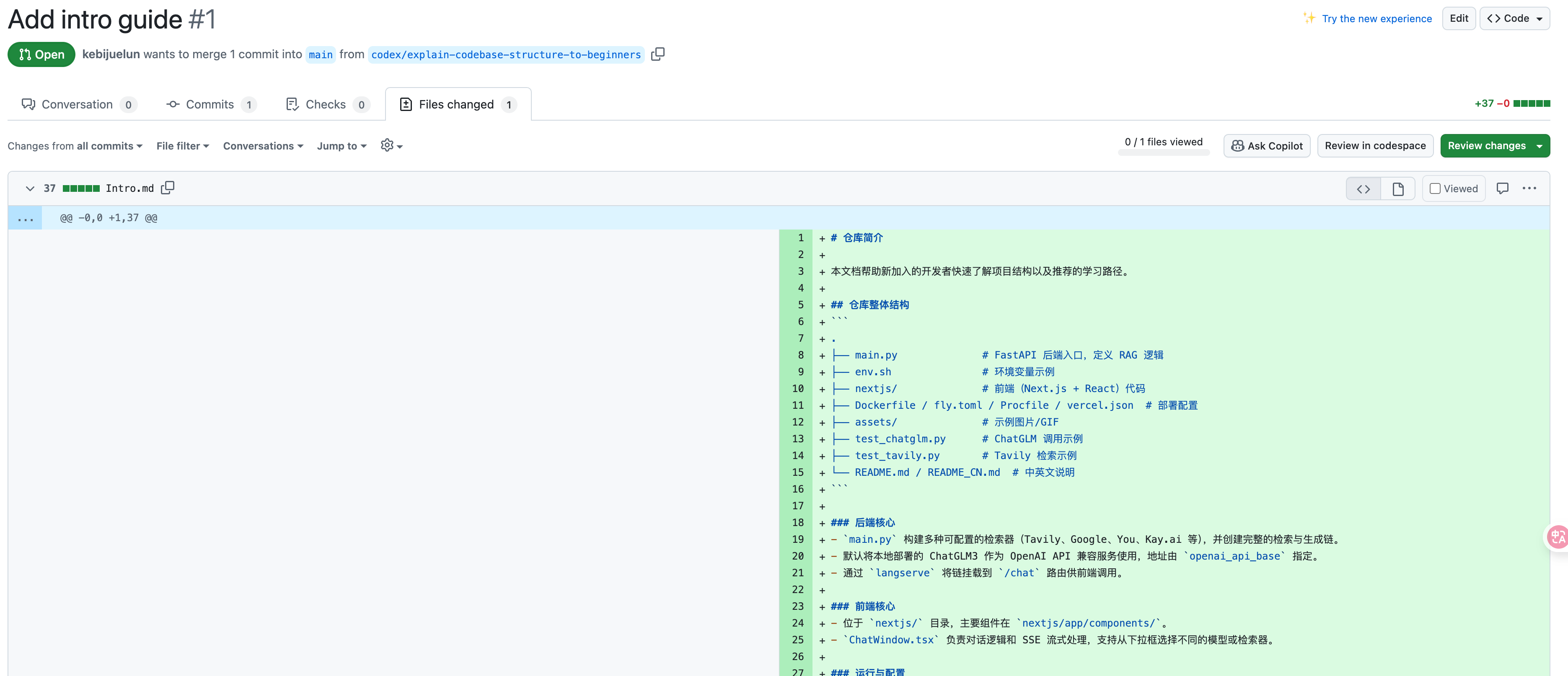
Task: Mark Intro.md as Viewed
Action: click(1454, 188)
